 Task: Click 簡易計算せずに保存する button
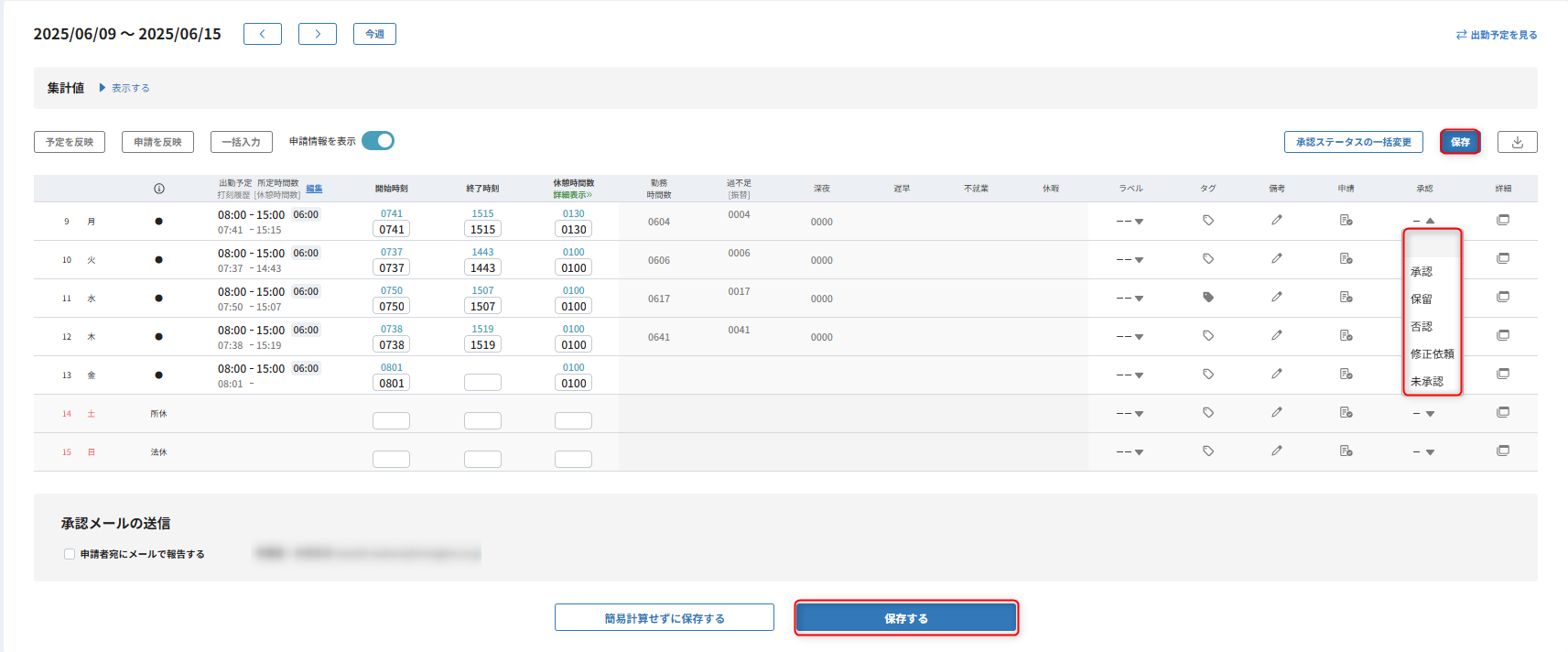(665, 618)
